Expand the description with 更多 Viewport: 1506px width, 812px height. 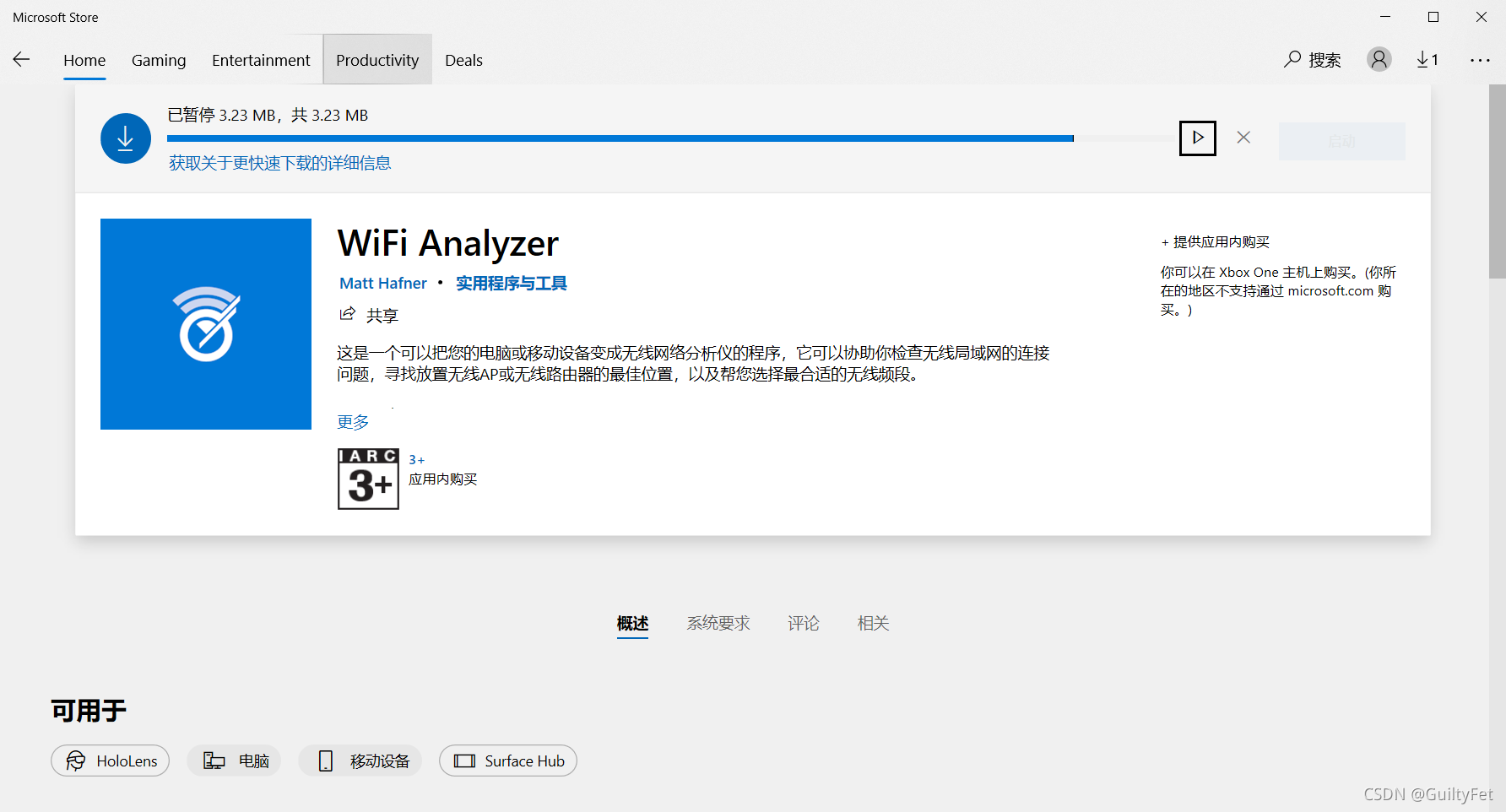pyautogui.click(x=353, y=422)
